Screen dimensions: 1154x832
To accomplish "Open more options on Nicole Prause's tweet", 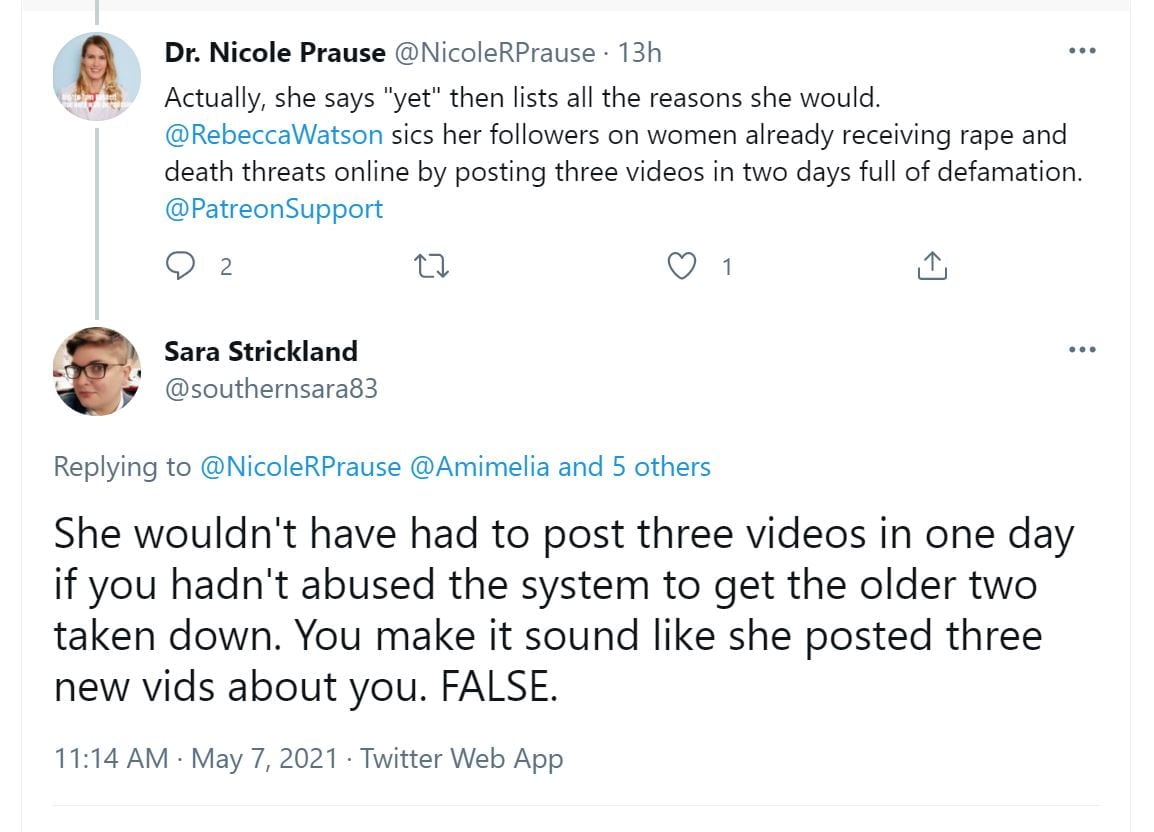I will click(1081, 52).
